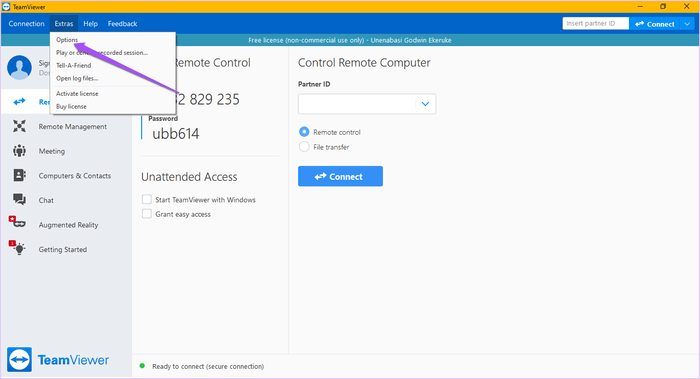Click the Meeting people icon
700x379 pixels.
pos(19,151)
